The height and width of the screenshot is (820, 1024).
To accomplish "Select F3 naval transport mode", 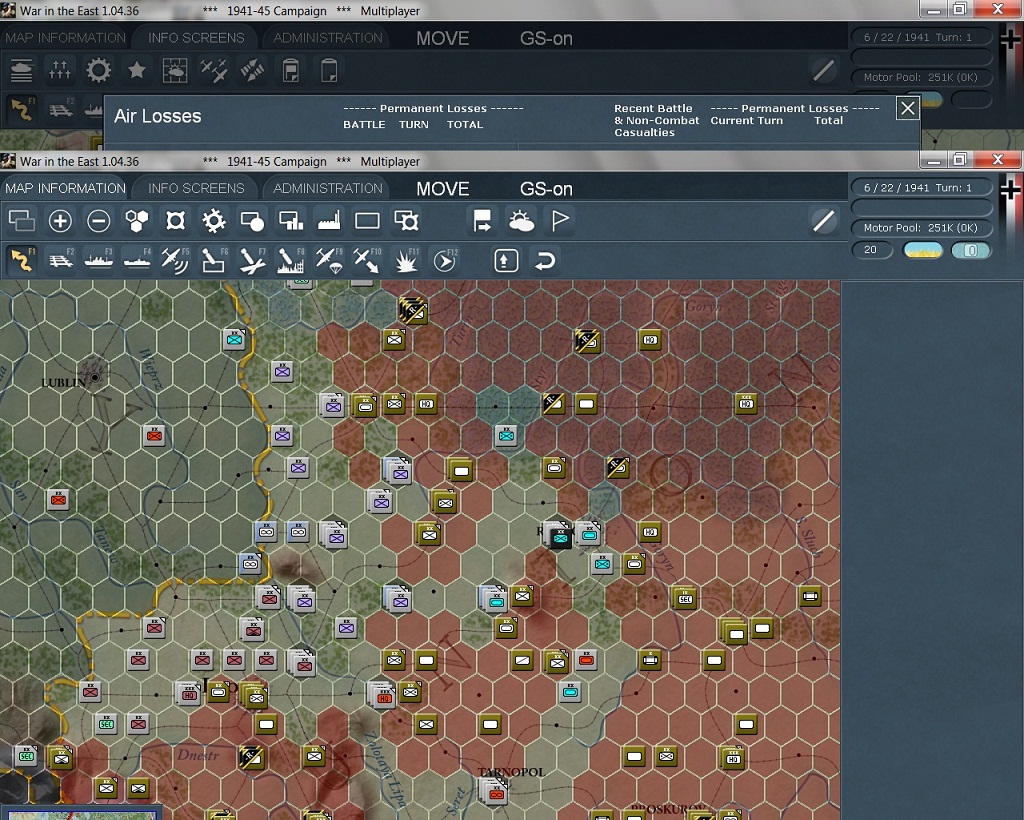I will (x=99, y=260).
